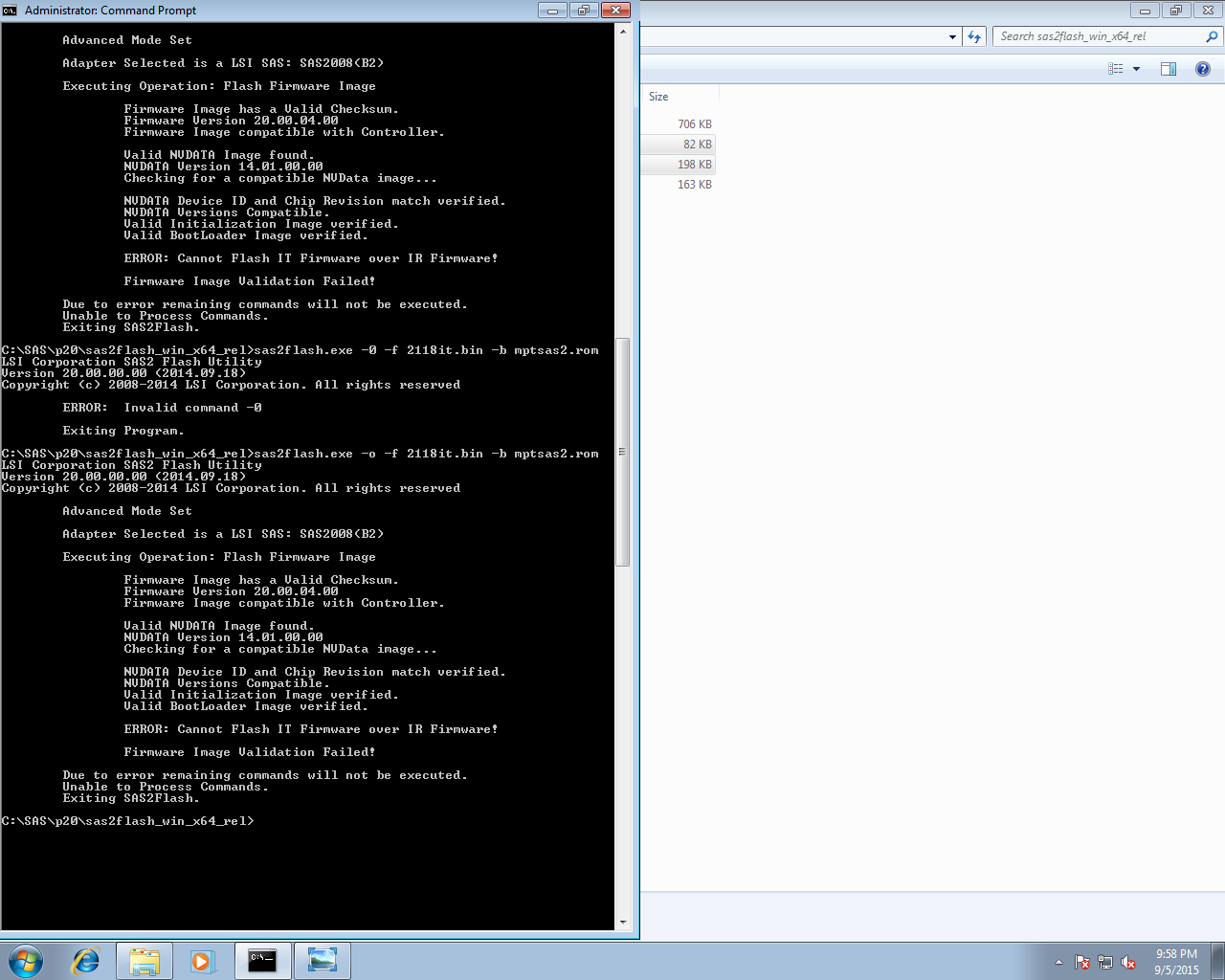Click the Explorer address bar refresh icon

pyautogui.click(x=974, y=36)
